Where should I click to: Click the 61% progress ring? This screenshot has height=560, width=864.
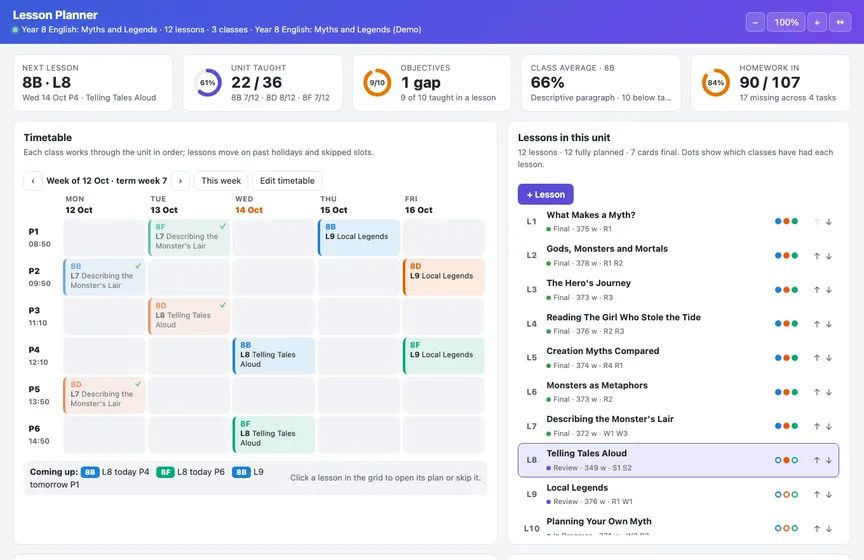pos(208,83)
